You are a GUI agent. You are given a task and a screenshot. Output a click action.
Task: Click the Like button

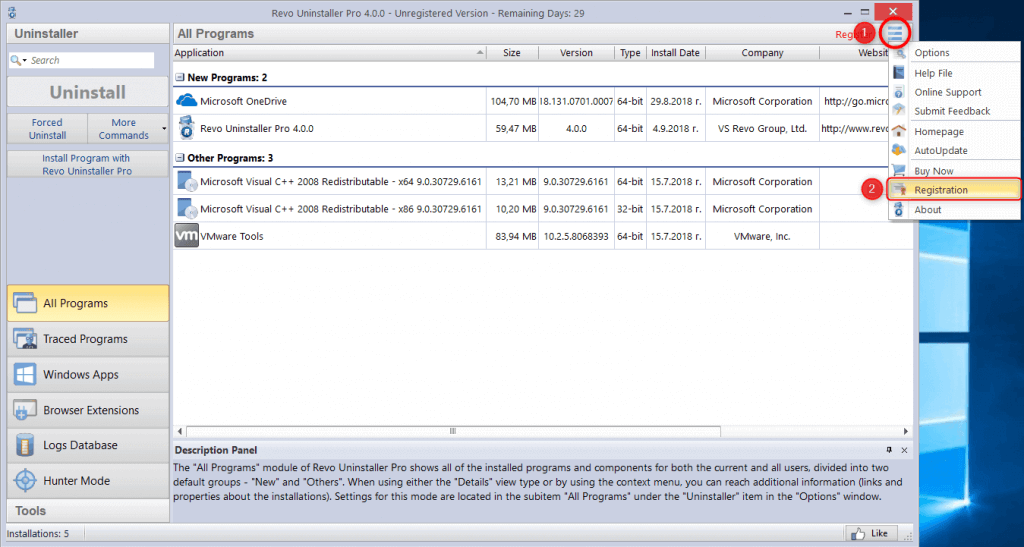click(871, 533)
